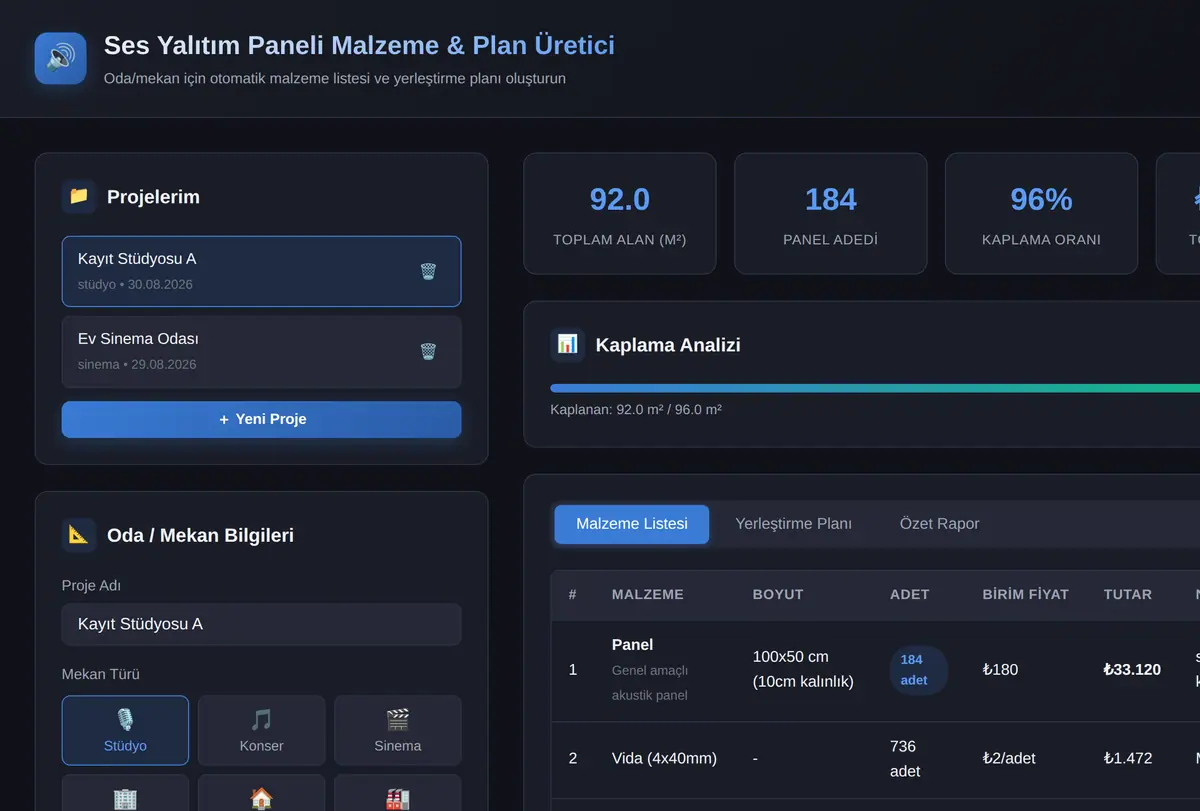This screenshot has height=811, width=1200.
Task: Click the 96% Kaplama Oranı card
Action: 1041,213
